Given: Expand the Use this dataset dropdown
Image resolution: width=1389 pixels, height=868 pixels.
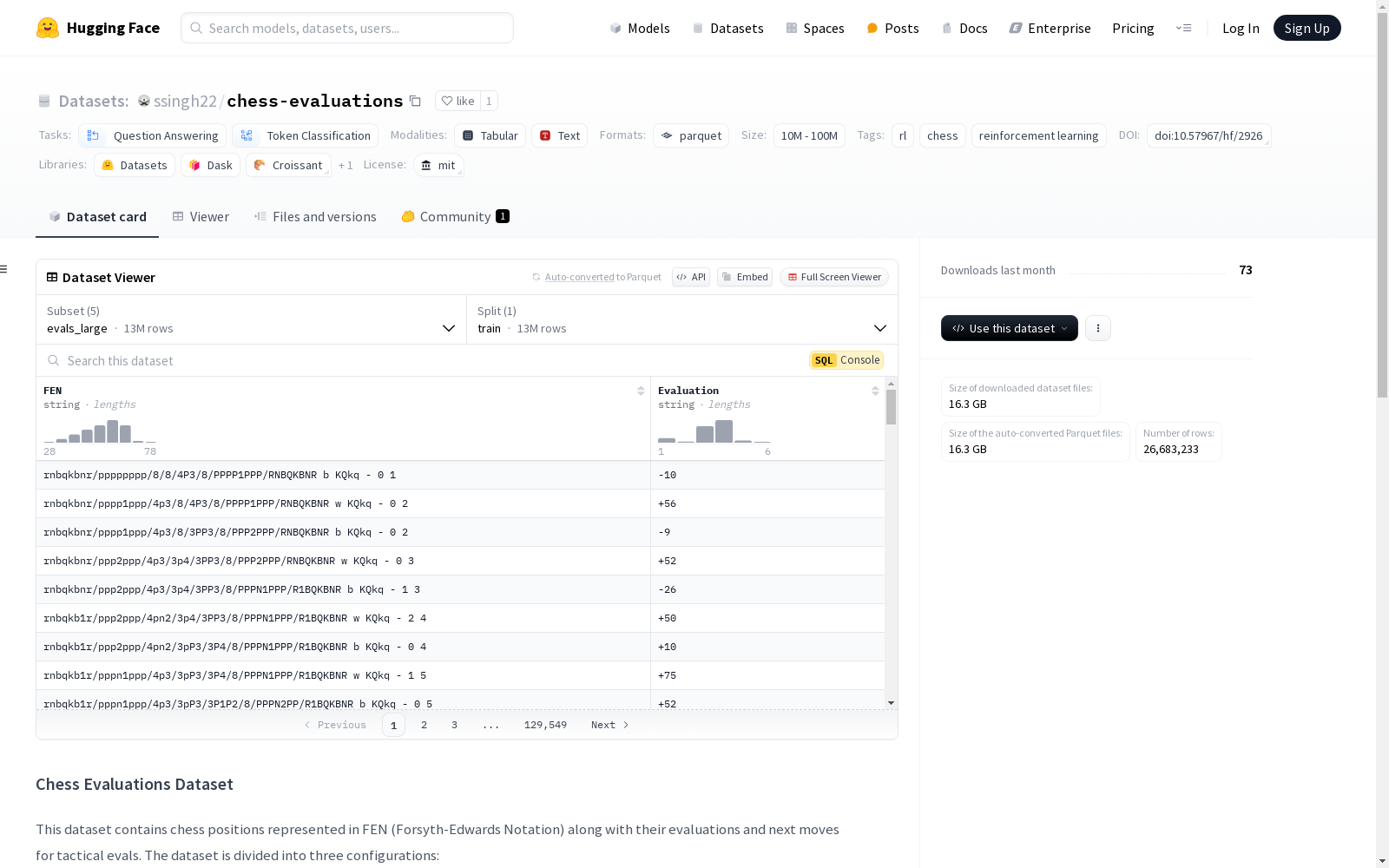Looking at the screenshot, I should [x=1010, y=328].
